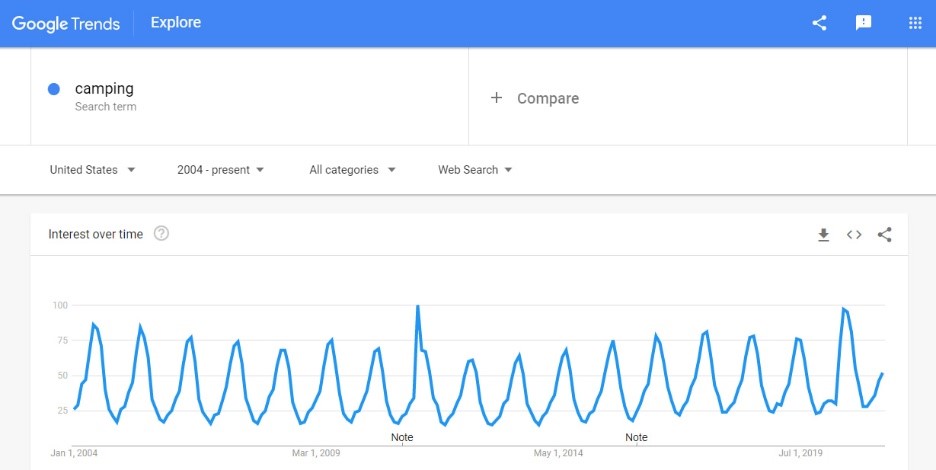
Task: Expand the All categories dropdown
Action: click(x=352, y=170)
